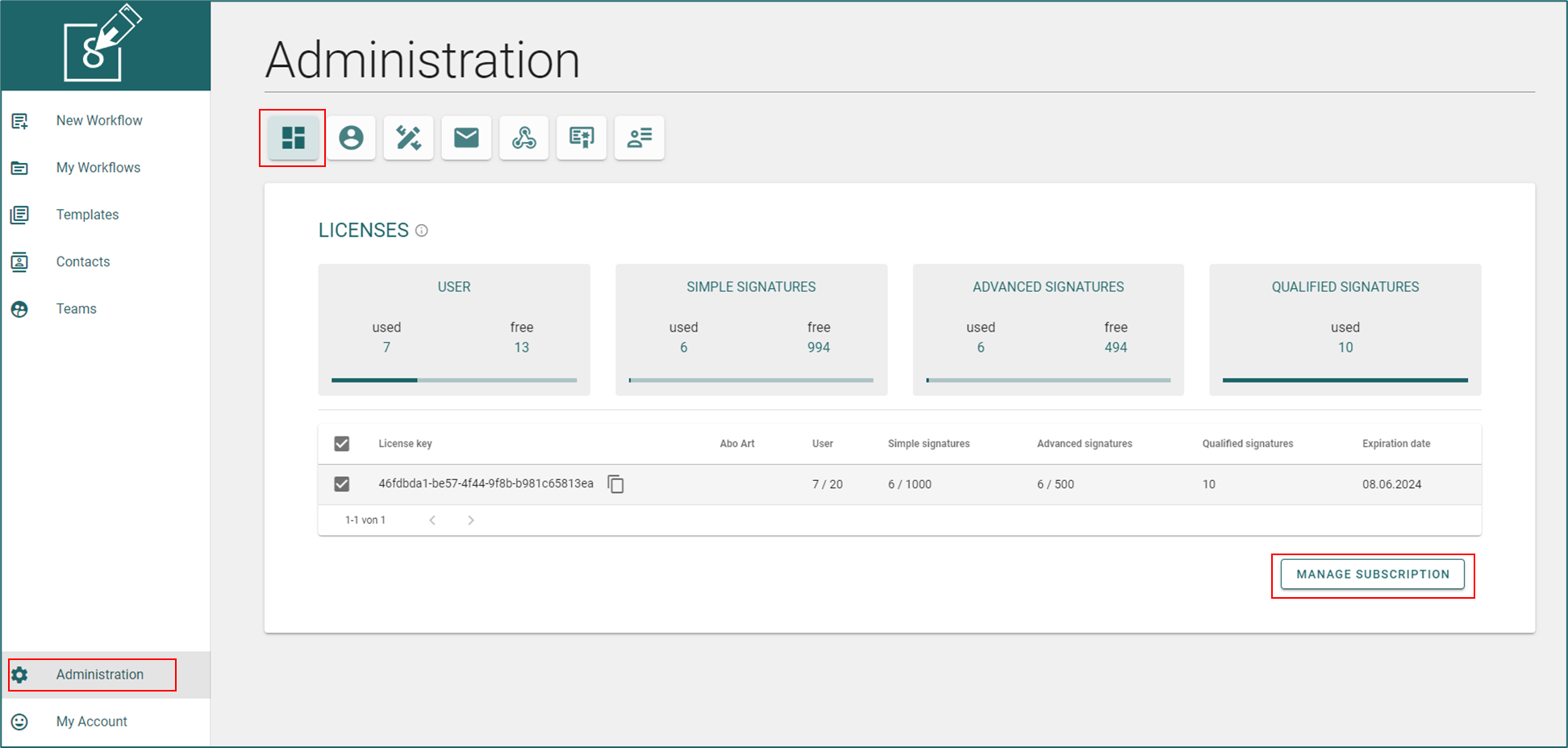This screenshot has height=748, width=1568.
Task: Click the 08.06.2024 expiration date cell
Action: 1392,484
